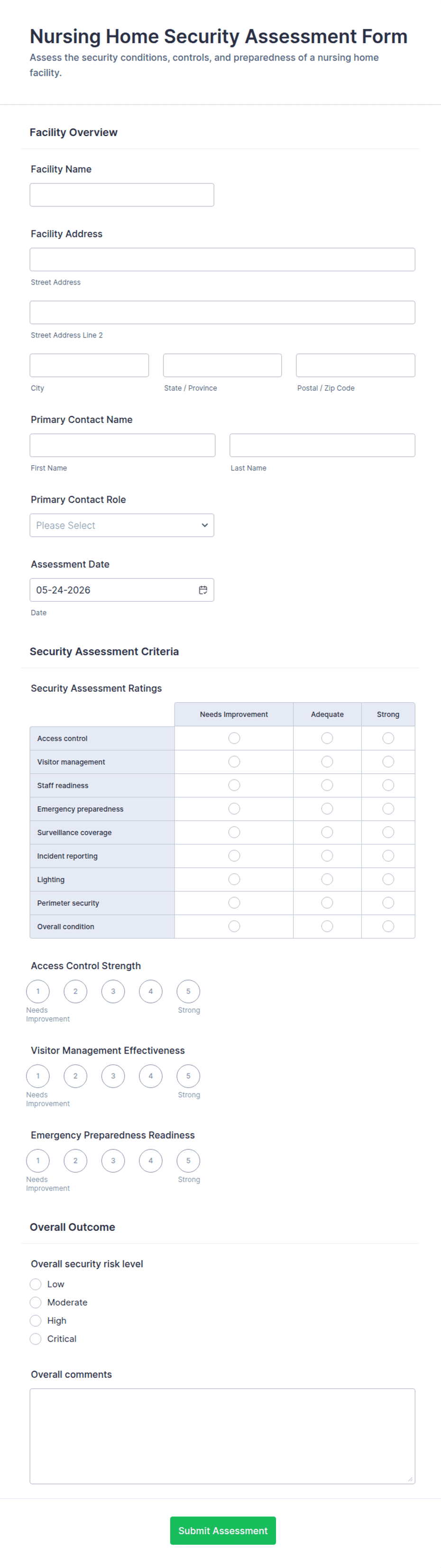Click the Assessment Date field showing 05-24-2026

coord(122,590)
